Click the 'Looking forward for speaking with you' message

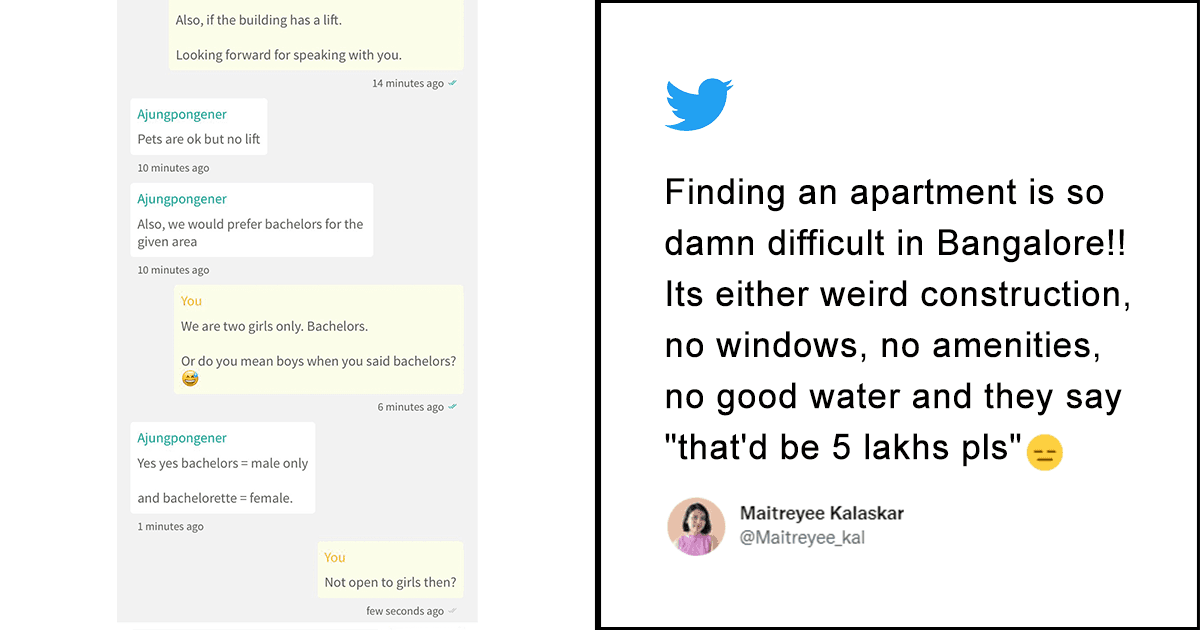click(289, 55)
